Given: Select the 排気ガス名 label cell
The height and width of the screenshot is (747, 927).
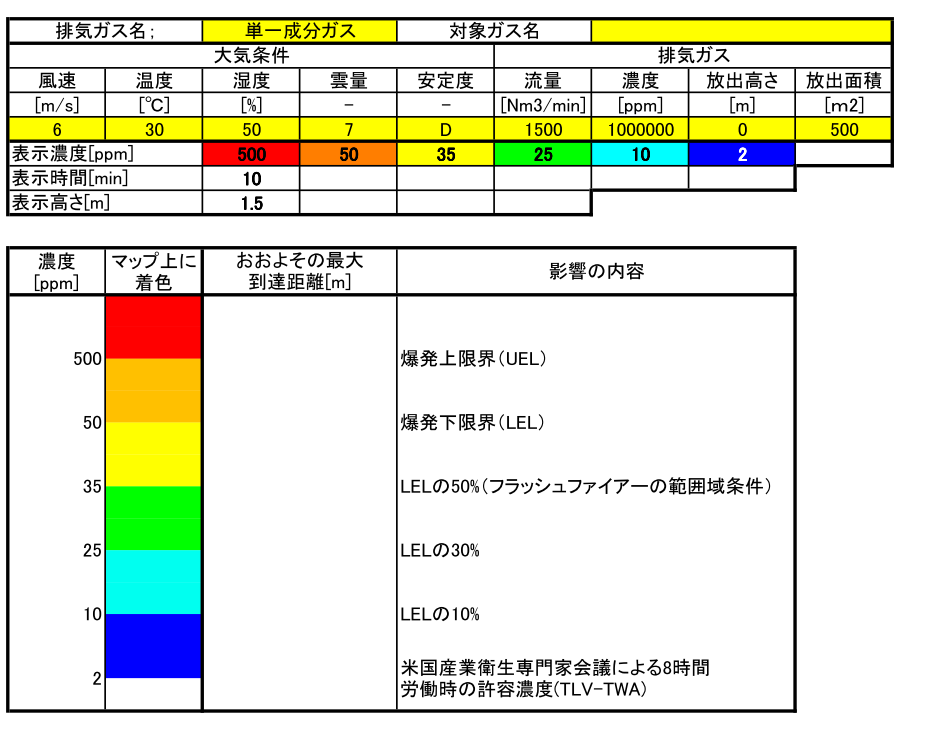Looking at the screenshot, I should point(106,31).
